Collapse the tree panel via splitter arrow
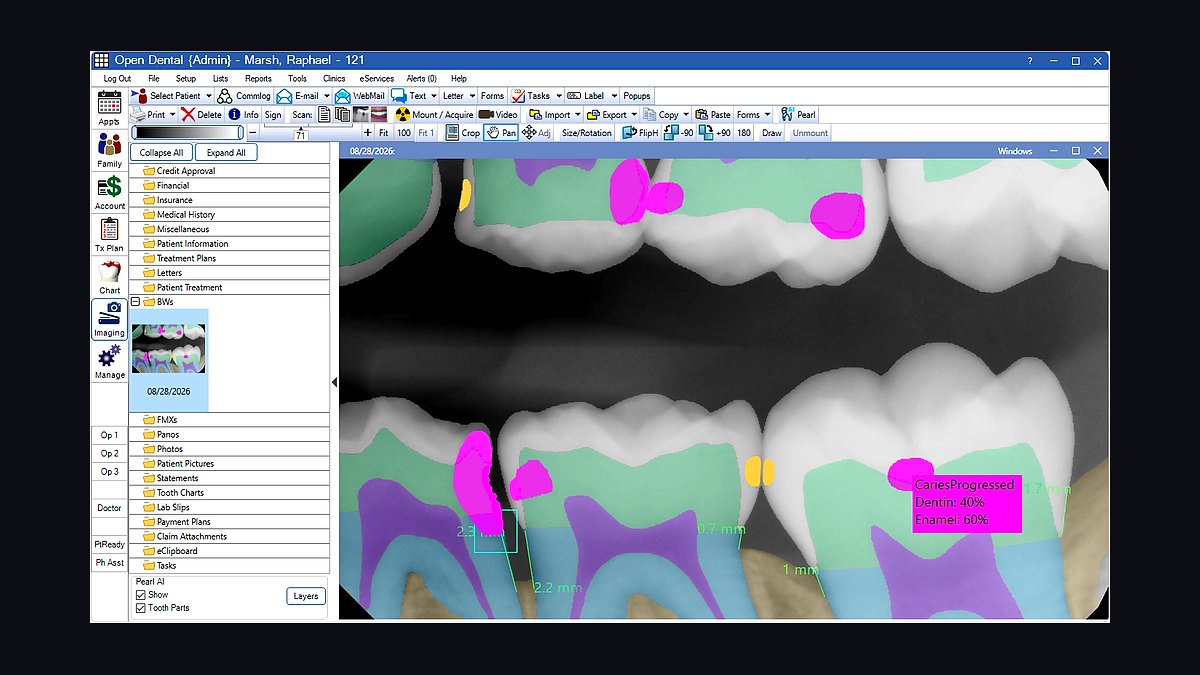The height and width of the screenshot is (675, 1200). coord(334,382)
